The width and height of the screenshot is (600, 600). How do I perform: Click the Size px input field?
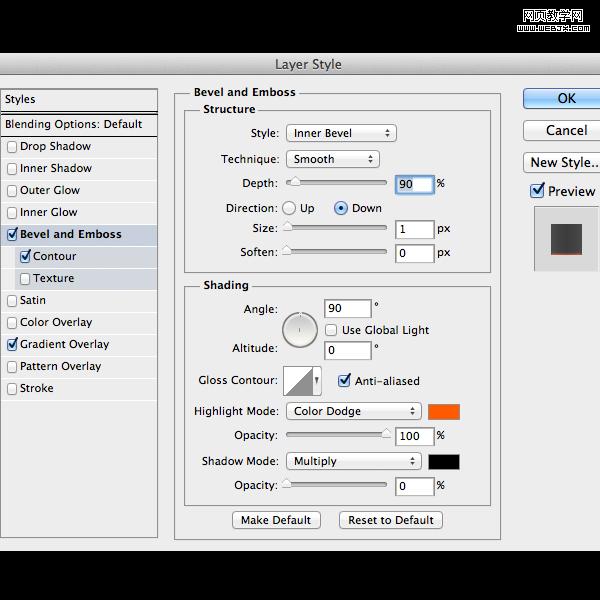[x=415, y=229]
